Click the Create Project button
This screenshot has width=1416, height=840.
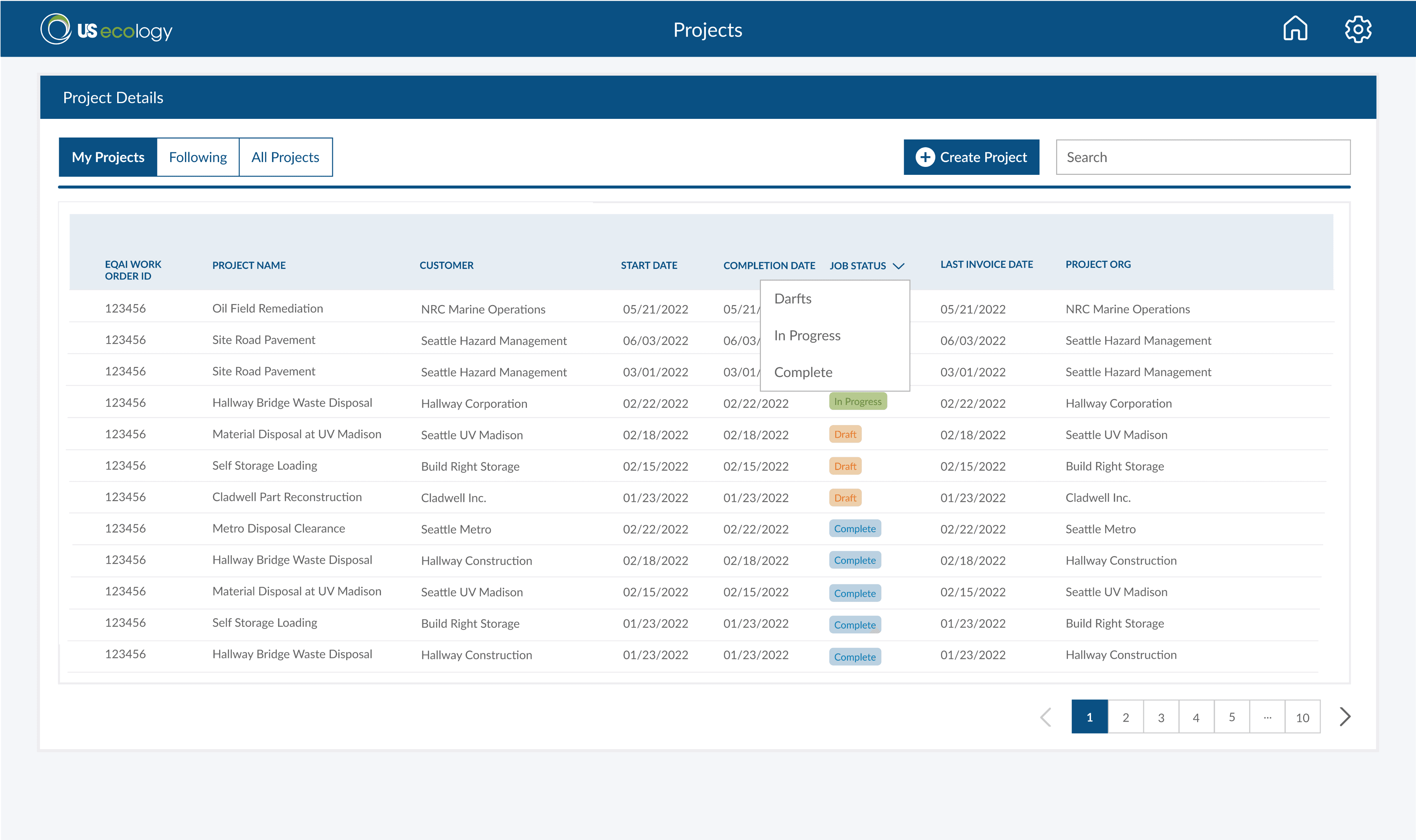tap(971, 157)
